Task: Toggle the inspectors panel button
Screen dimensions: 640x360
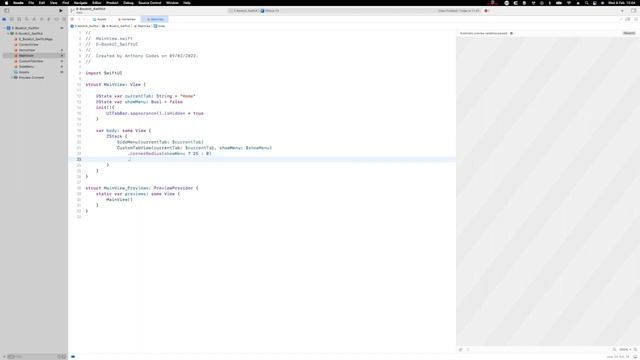Action: pos(633,11)
